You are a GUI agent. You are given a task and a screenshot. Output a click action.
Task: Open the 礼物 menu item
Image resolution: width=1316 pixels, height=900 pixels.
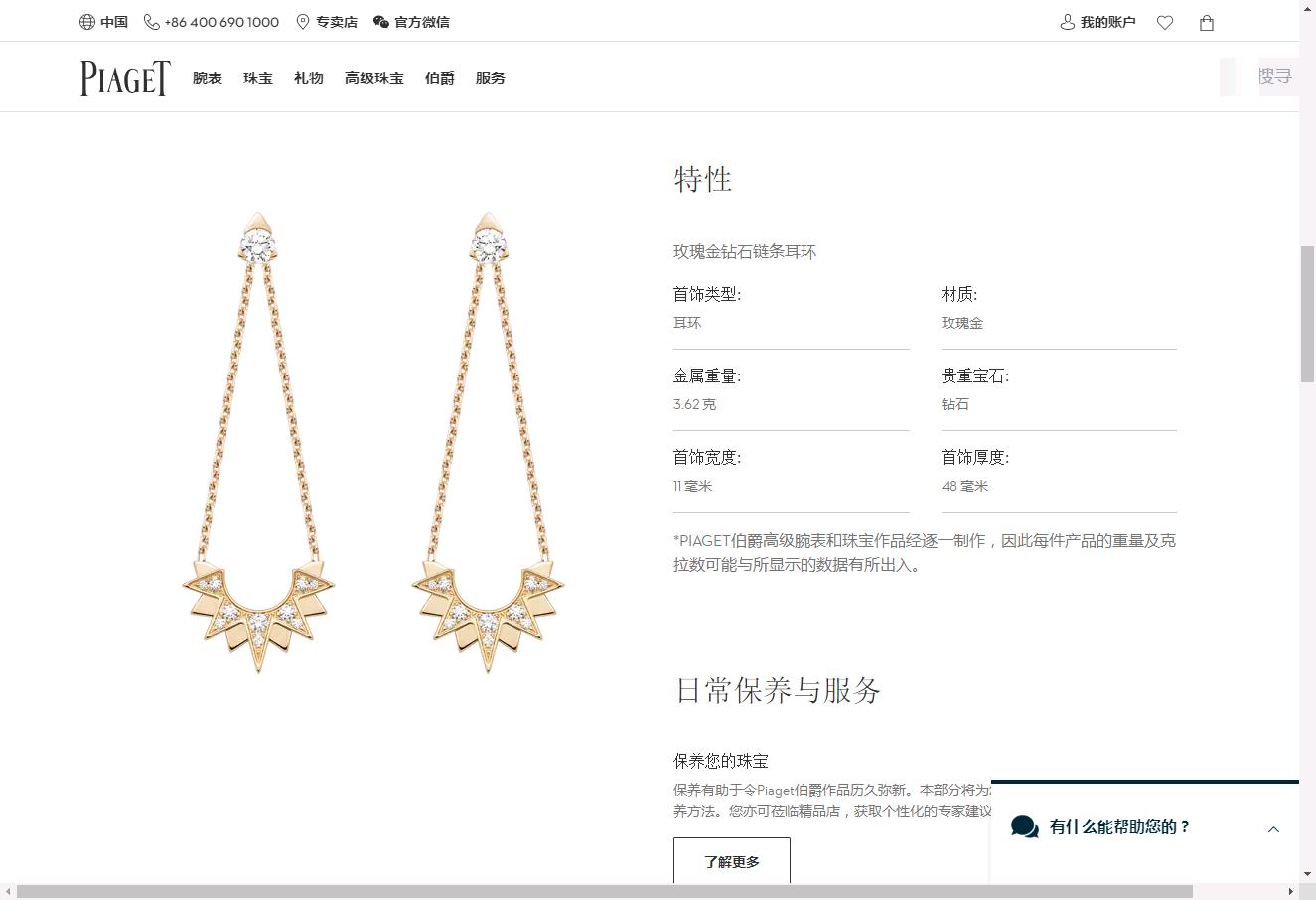[309, 78]
